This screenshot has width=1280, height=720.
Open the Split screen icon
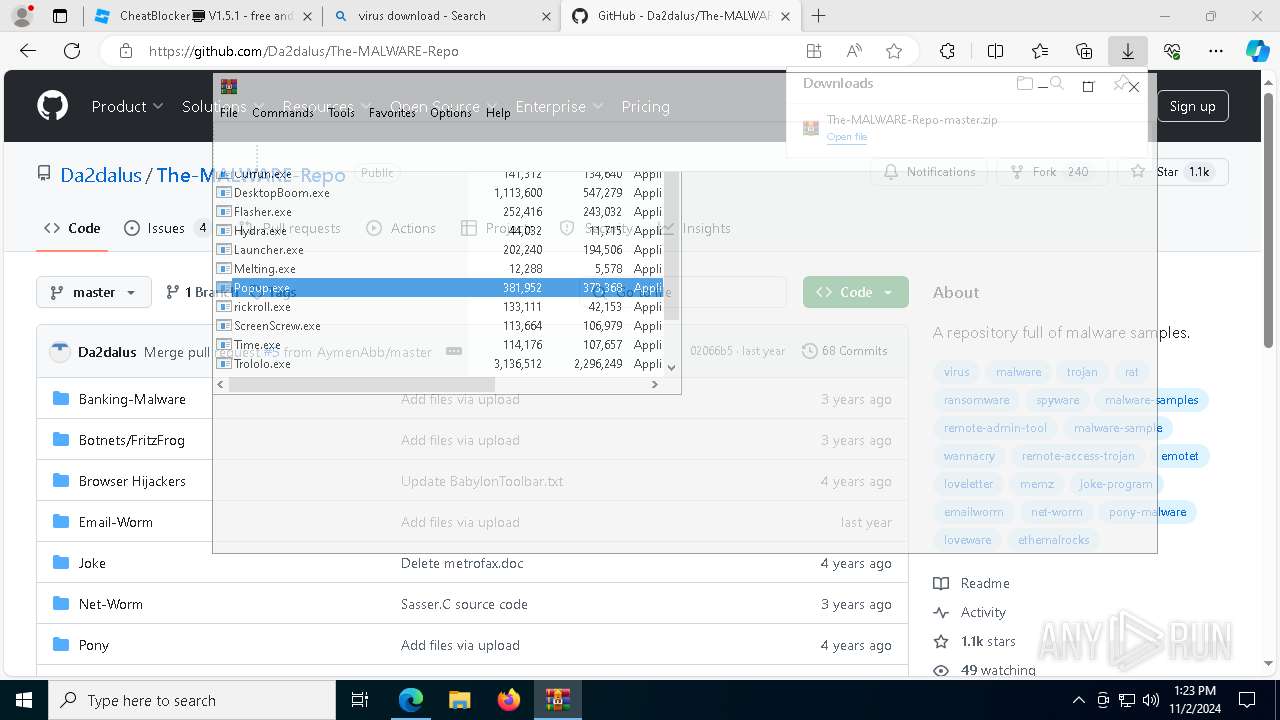click(995, 51)
